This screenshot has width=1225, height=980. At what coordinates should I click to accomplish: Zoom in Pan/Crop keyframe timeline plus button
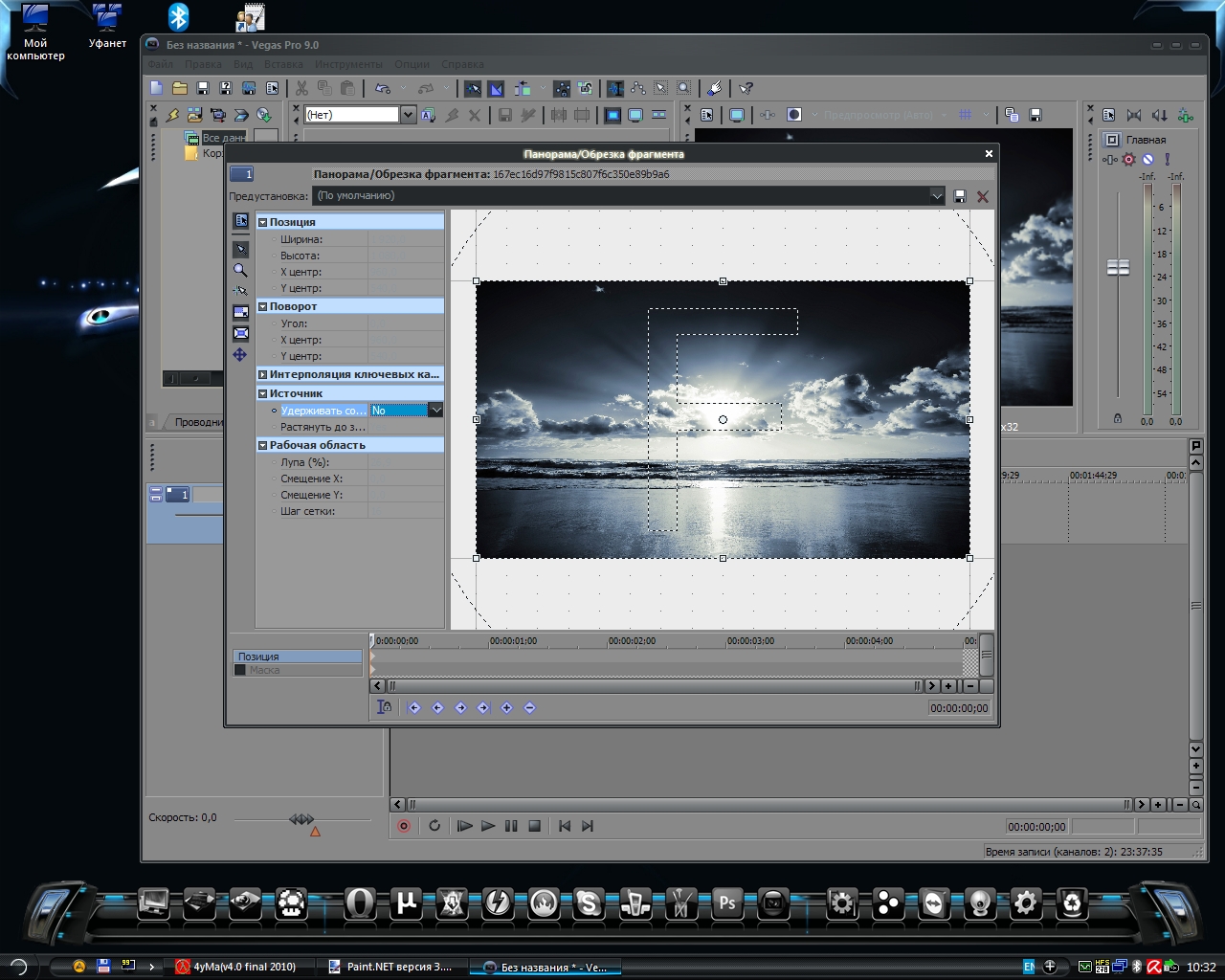[948, 686]
